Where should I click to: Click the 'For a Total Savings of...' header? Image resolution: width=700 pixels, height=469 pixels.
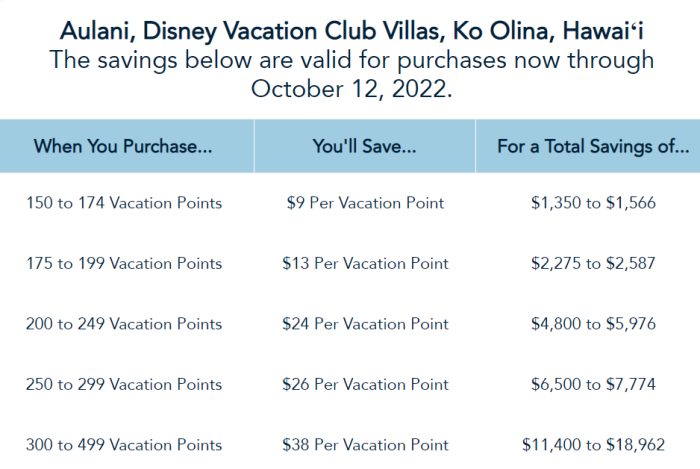point(593,146)
